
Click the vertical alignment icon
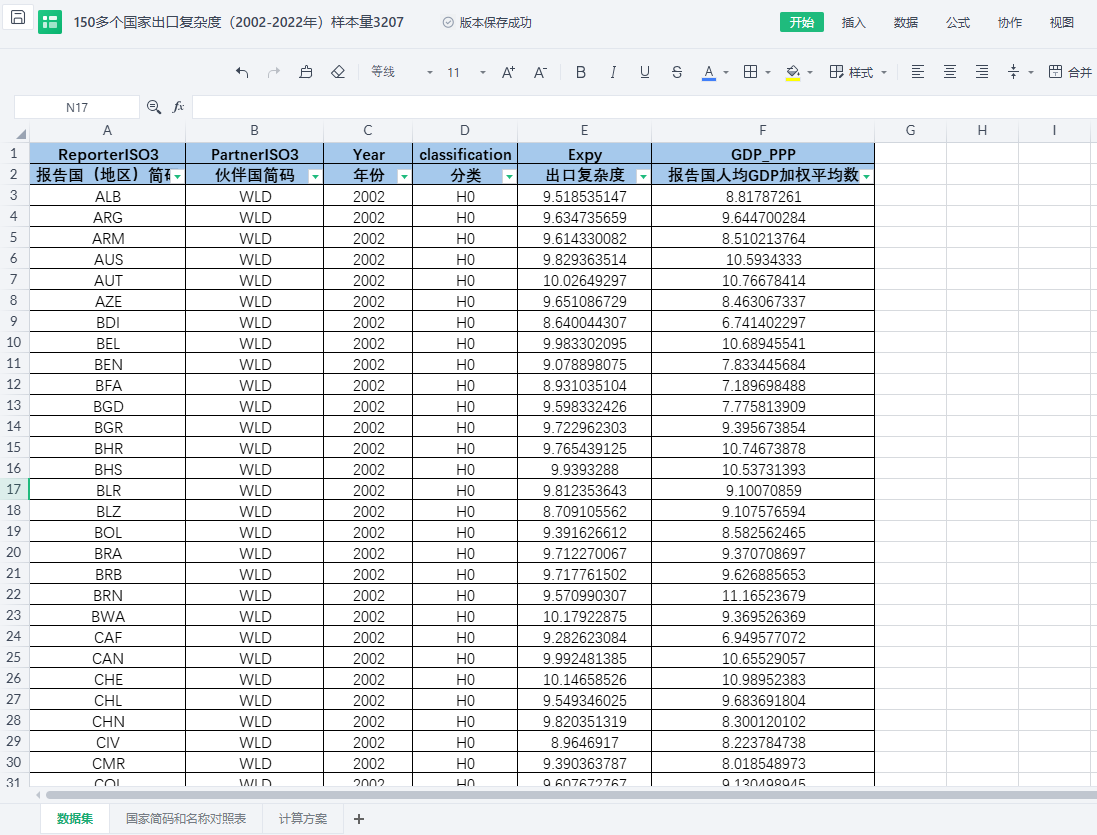[1013, 71]
